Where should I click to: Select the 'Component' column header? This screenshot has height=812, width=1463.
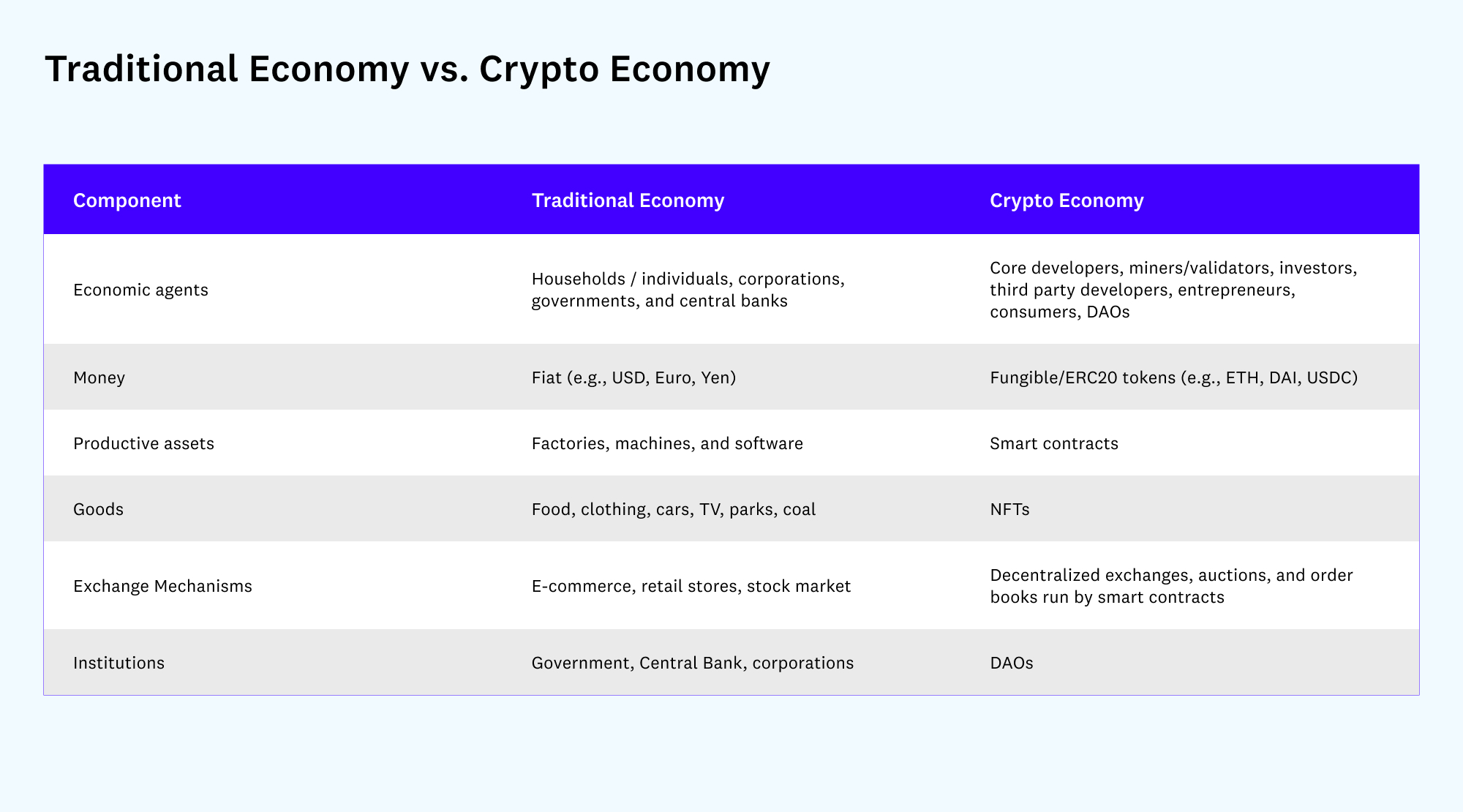(127, 200)
